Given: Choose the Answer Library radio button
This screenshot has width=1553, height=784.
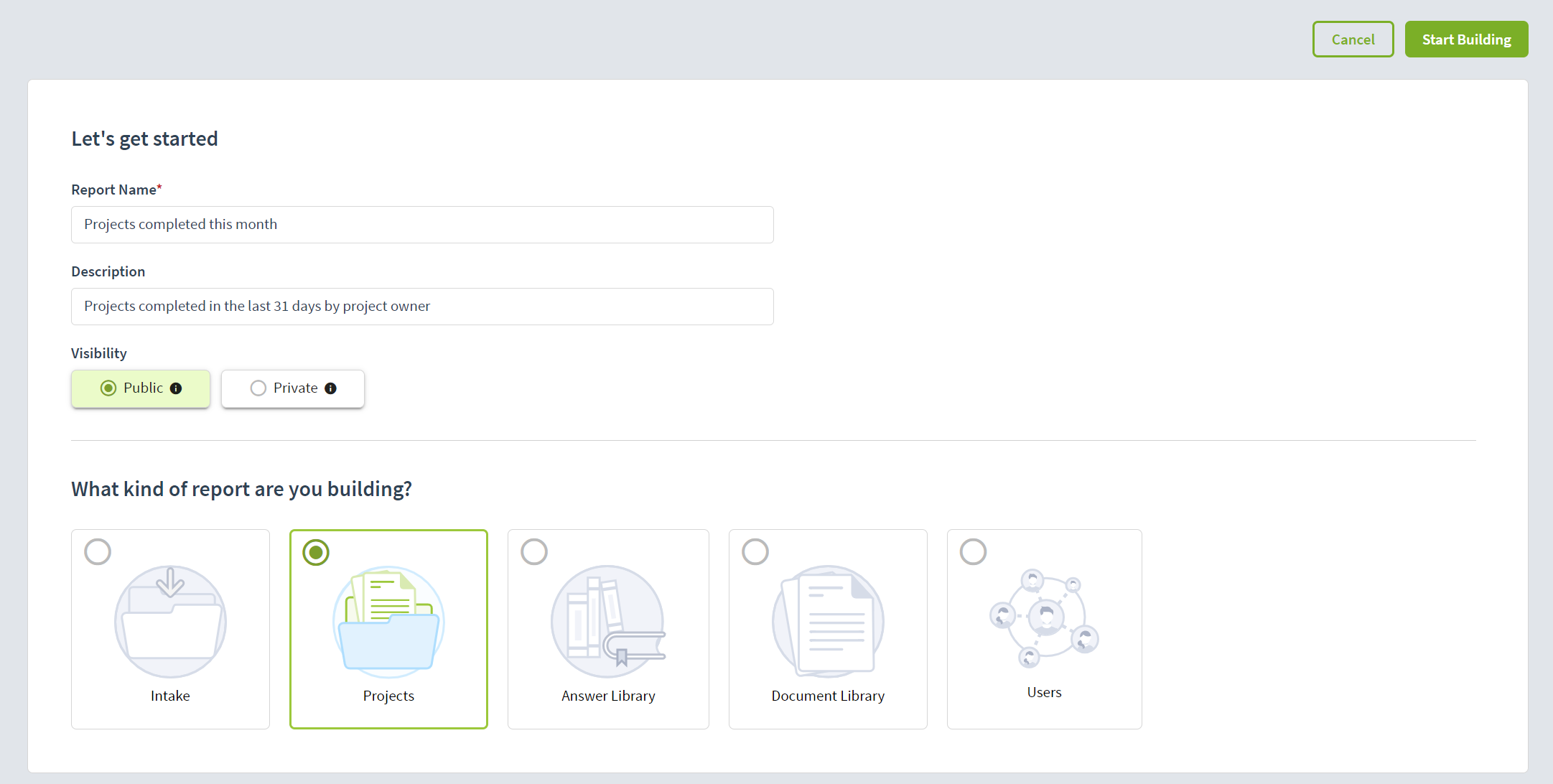Looking at the screenshot, I should 534,552.
